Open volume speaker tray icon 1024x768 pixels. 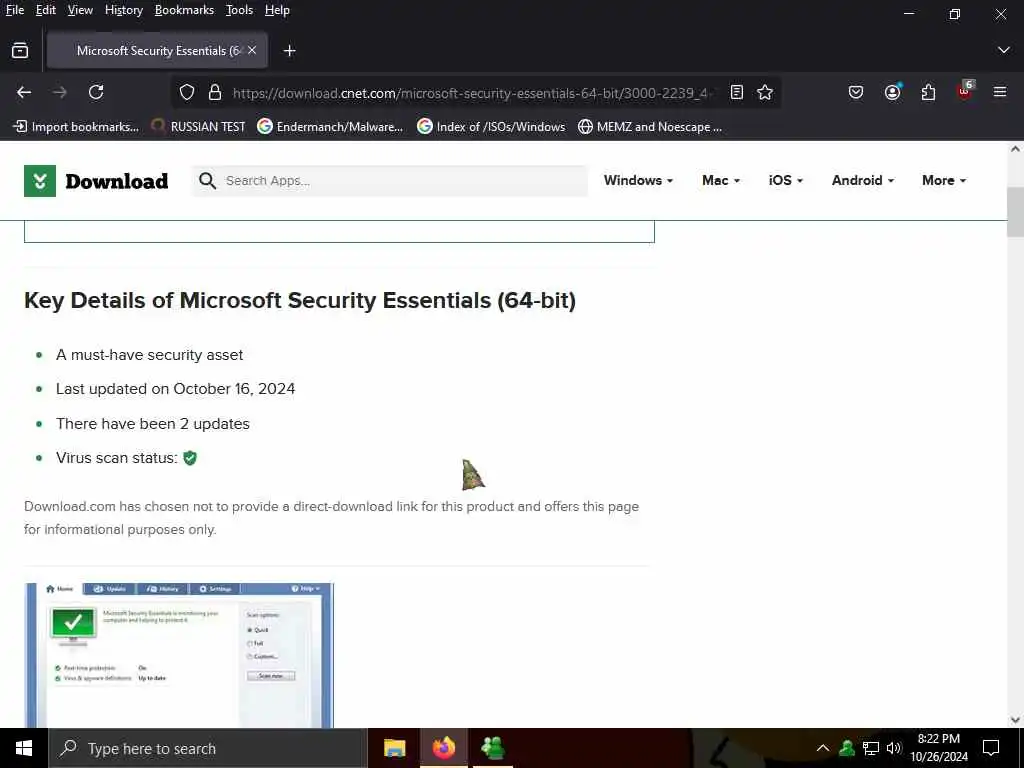pyautogui.click(x=894, y=748)
